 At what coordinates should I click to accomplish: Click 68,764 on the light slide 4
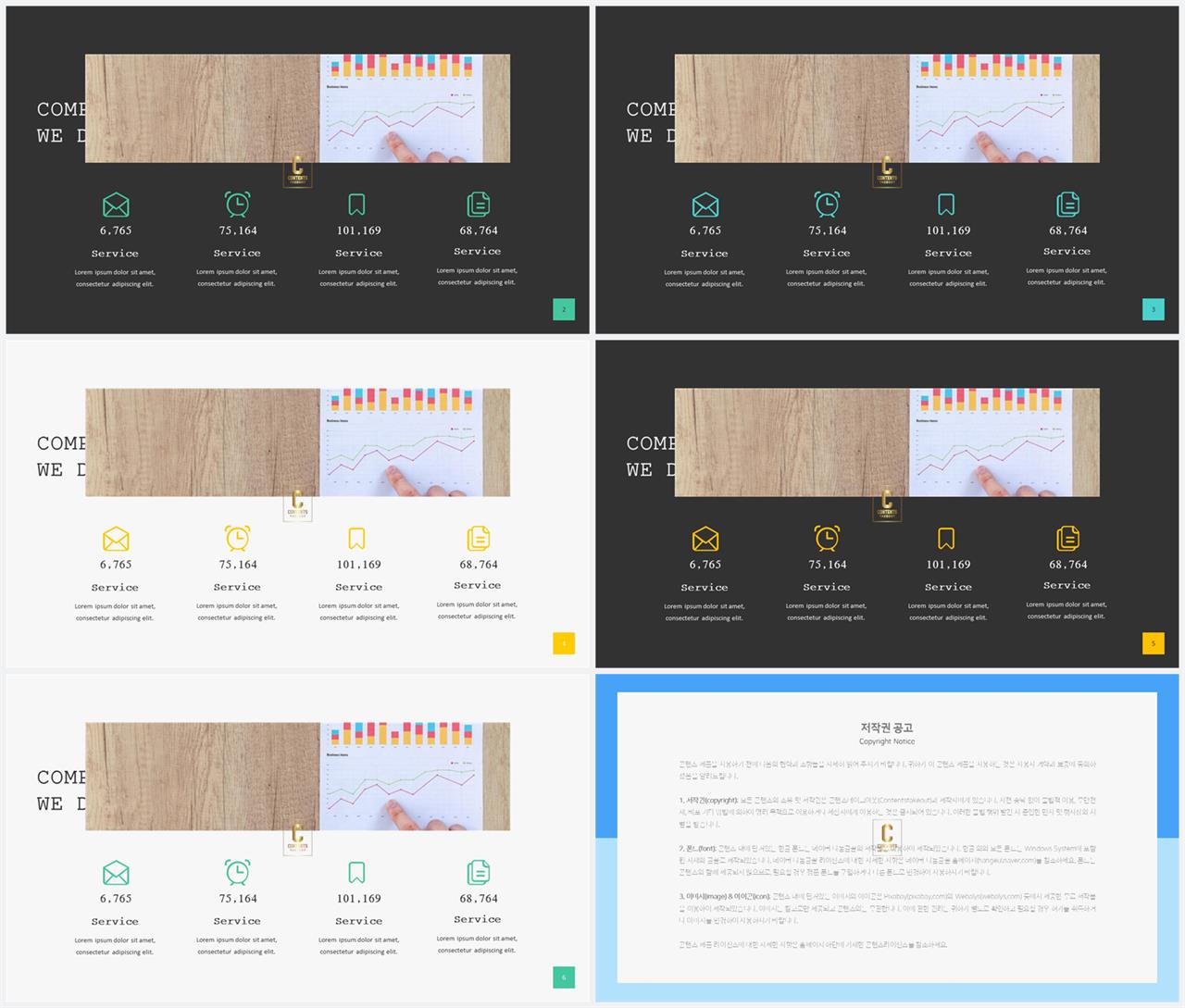479,565
